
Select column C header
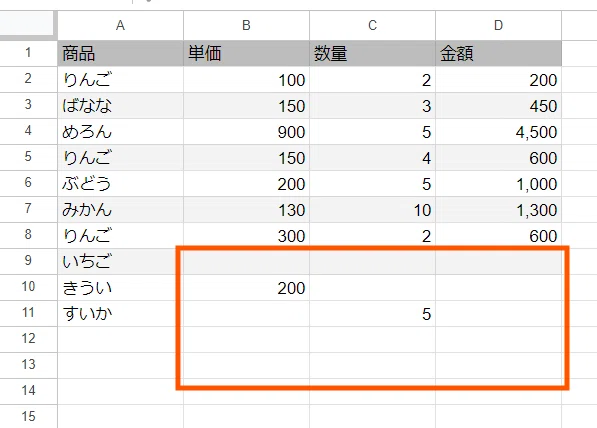[372, 25]
